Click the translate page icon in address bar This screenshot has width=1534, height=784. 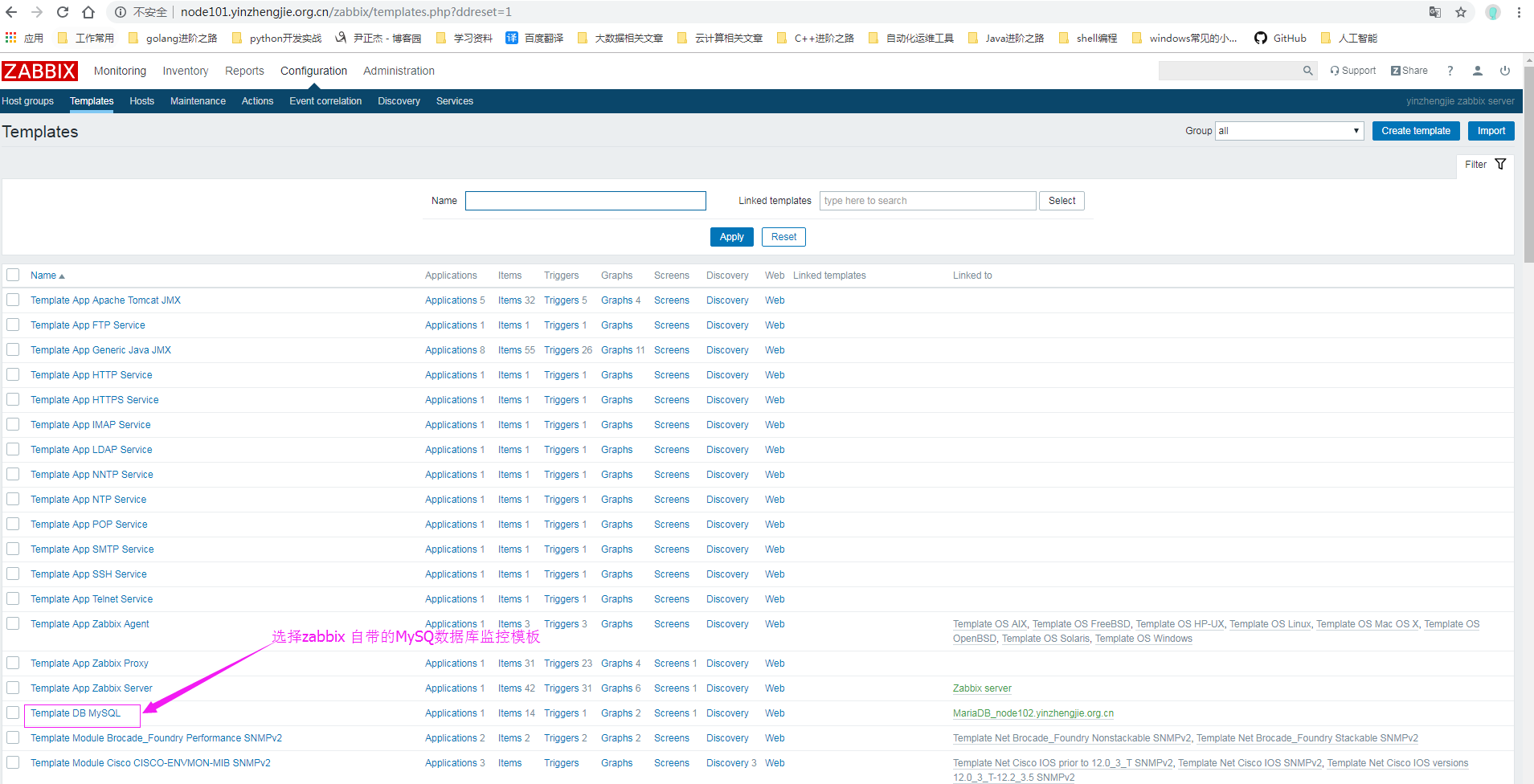pyautogui.click(x=1435, y=12)
